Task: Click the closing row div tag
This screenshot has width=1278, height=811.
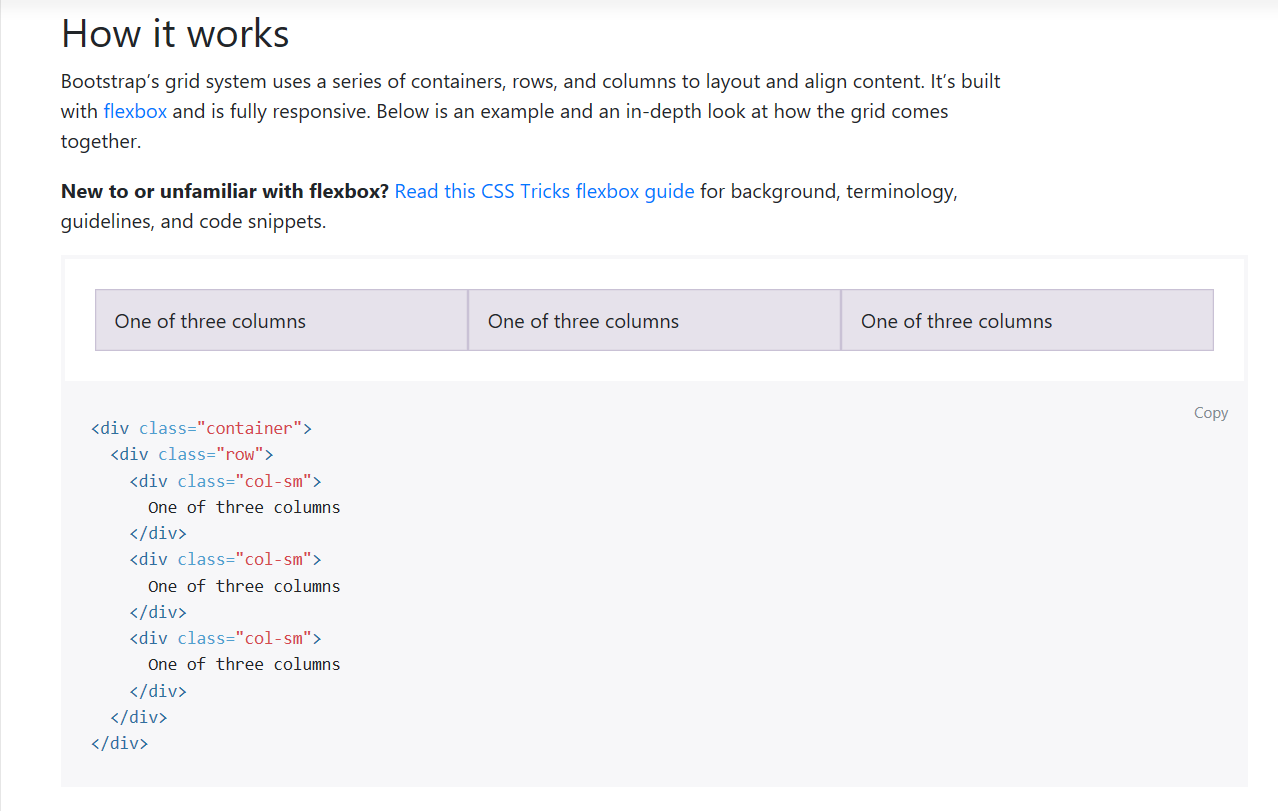Action: coord(139,717)
